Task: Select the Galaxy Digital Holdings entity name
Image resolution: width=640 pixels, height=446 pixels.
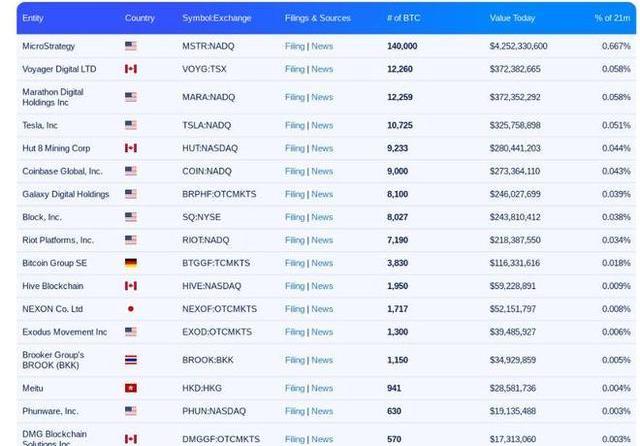Action: [66, 194]
